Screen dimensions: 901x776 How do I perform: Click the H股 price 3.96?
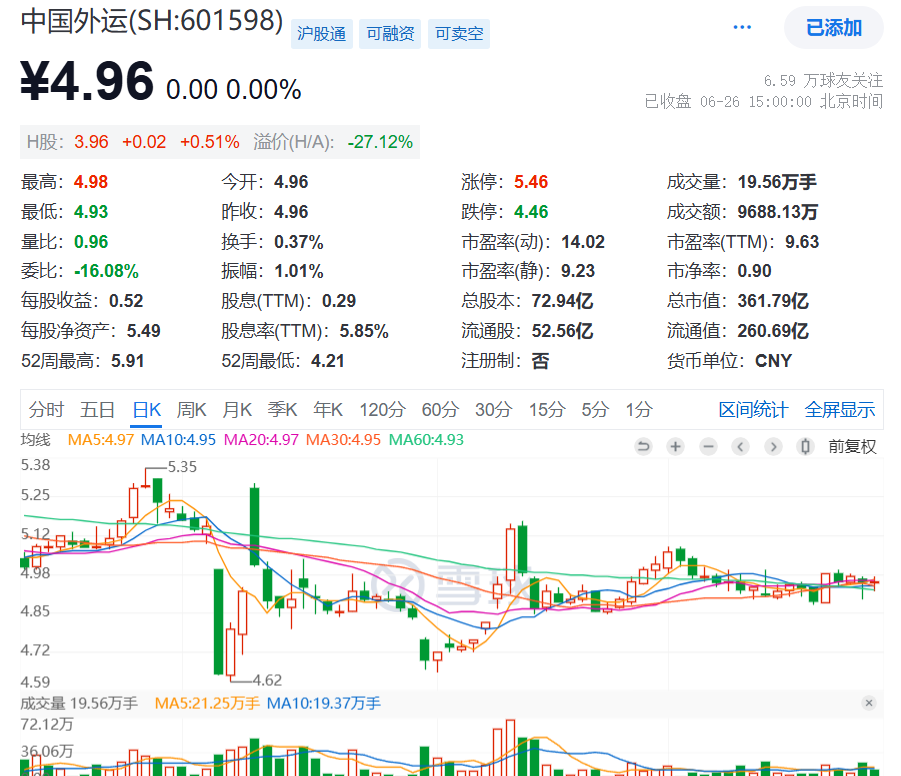coord(91,142)
